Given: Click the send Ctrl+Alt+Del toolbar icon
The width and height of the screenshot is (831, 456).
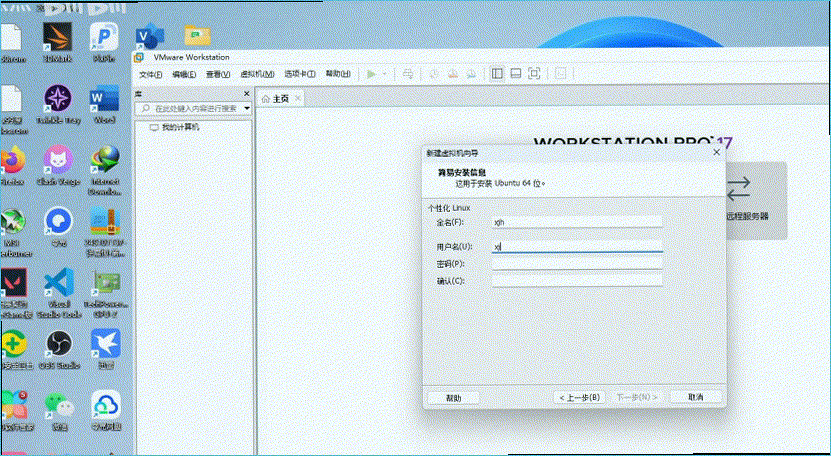Looking at the screenshot, I should 408,74.
